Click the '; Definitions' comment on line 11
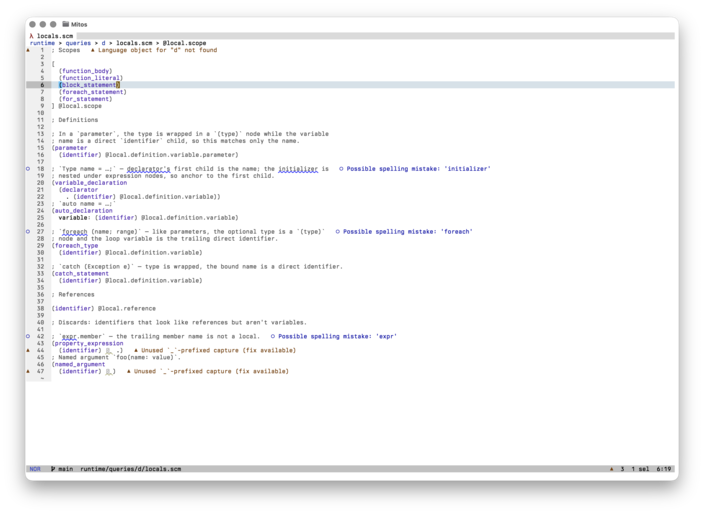Image resolution: width=704 pixels, height=514 pixels. (75, 120)
